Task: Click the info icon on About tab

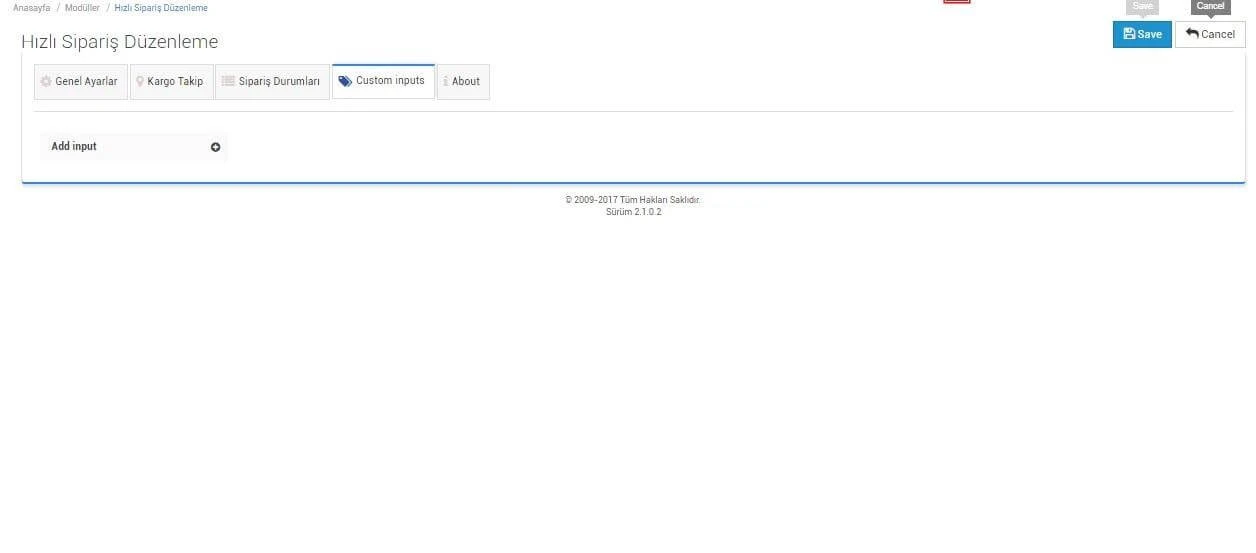Action: point(445,82)
